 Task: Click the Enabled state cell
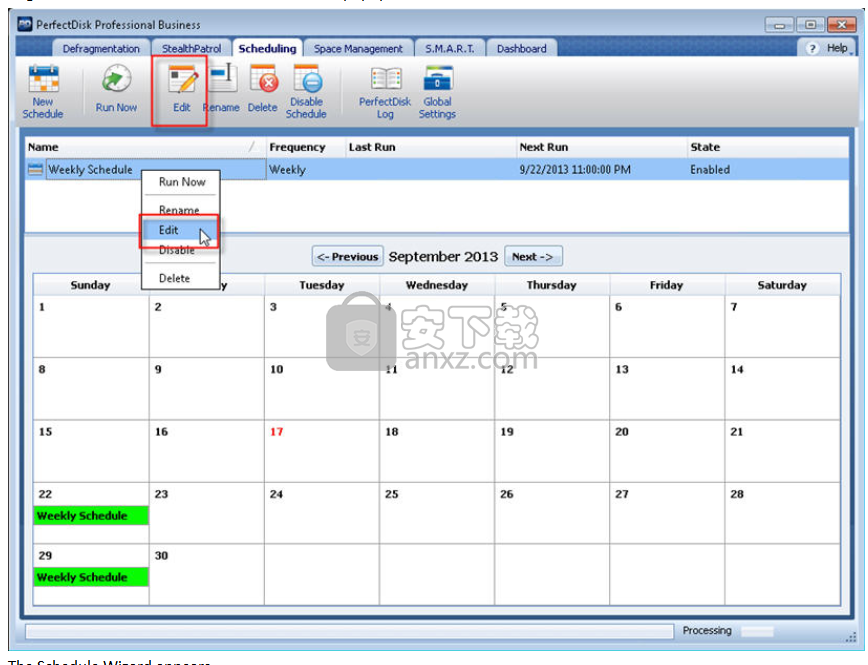(710, 169)
